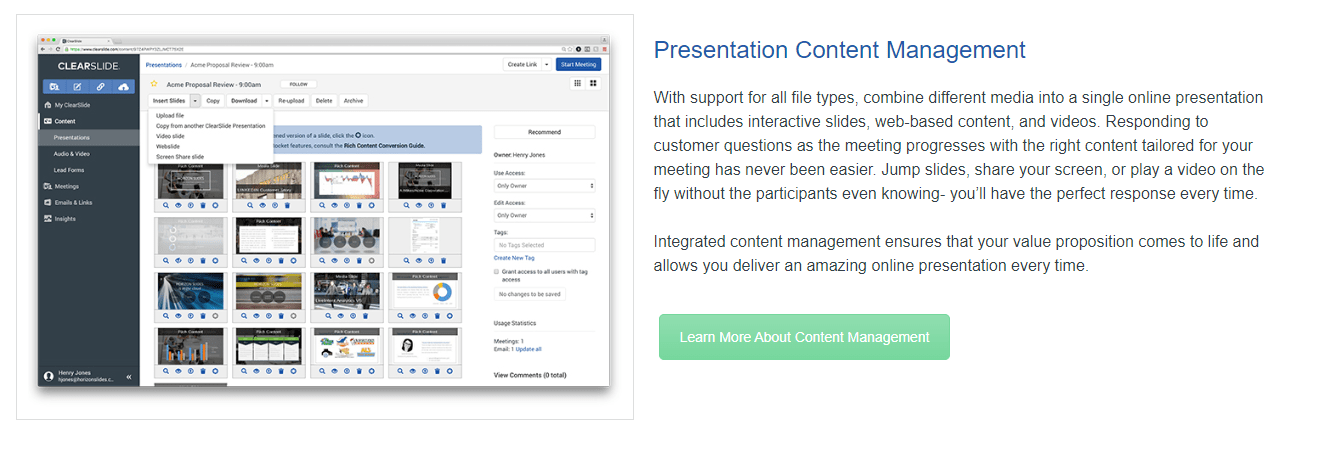The width and height of the screenshot is (1320, 455).
Task: Click the magnifier icon under the donut chart slide
Action: point(400,315)
